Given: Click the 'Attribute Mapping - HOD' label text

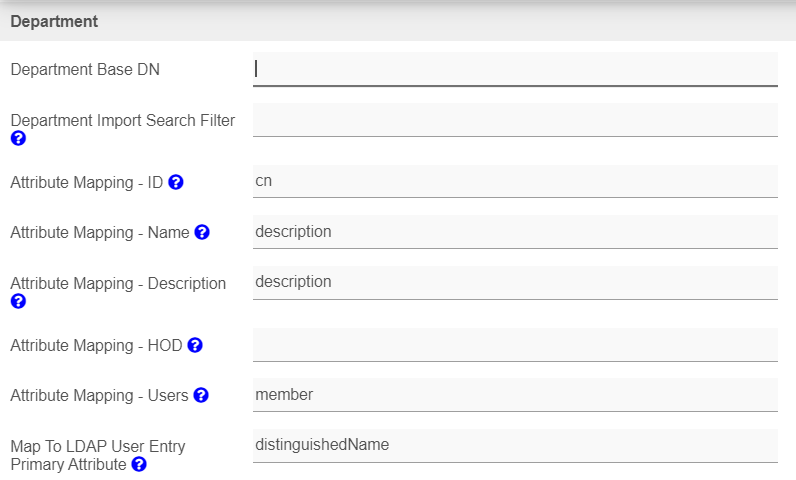Looking at the screenshot, I should [96, 345].
